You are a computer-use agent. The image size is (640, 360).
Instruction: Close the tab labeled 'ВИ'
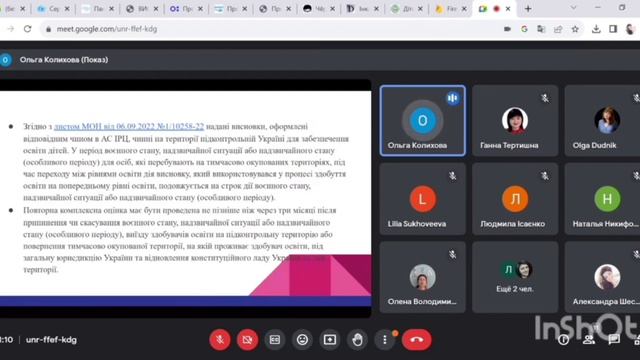tap(156, 9)
